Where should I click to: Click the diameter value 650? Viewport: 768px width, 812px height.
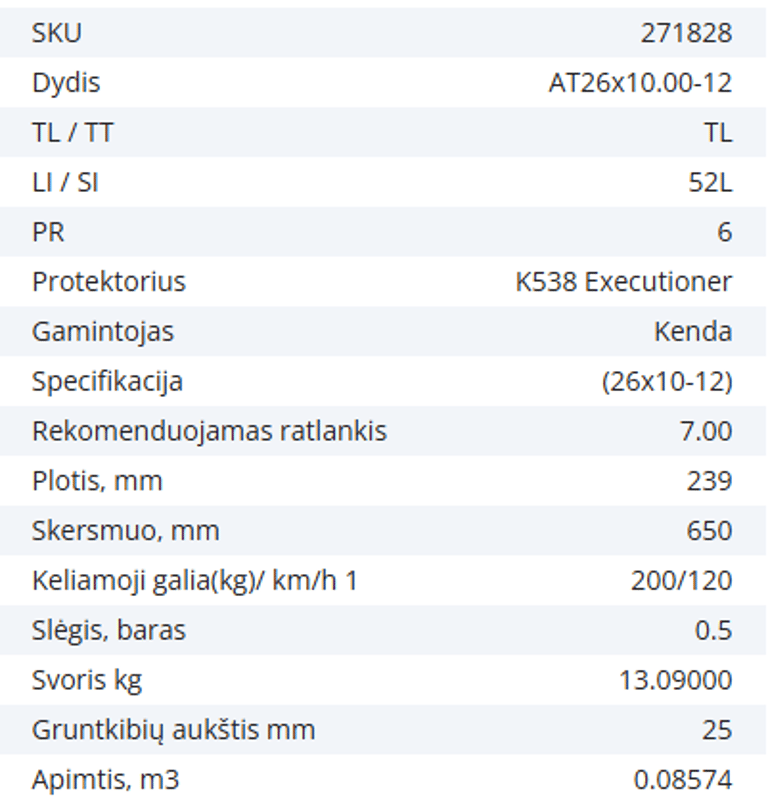coord(709,530)
